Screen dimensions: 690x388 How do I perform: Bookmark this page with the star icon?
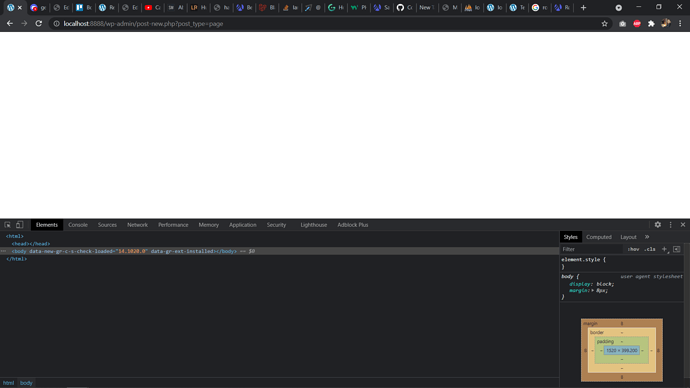pos(605,24)
